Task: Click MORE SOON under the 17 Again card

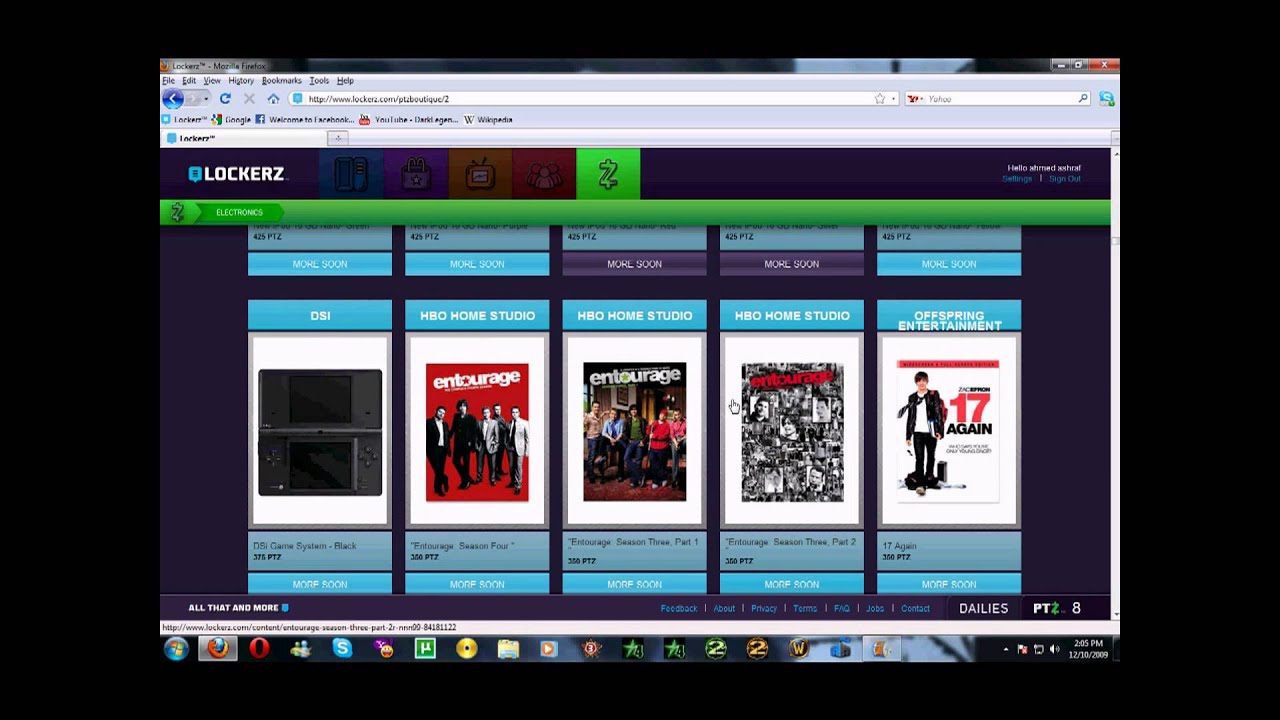Action: pos(949,583)
